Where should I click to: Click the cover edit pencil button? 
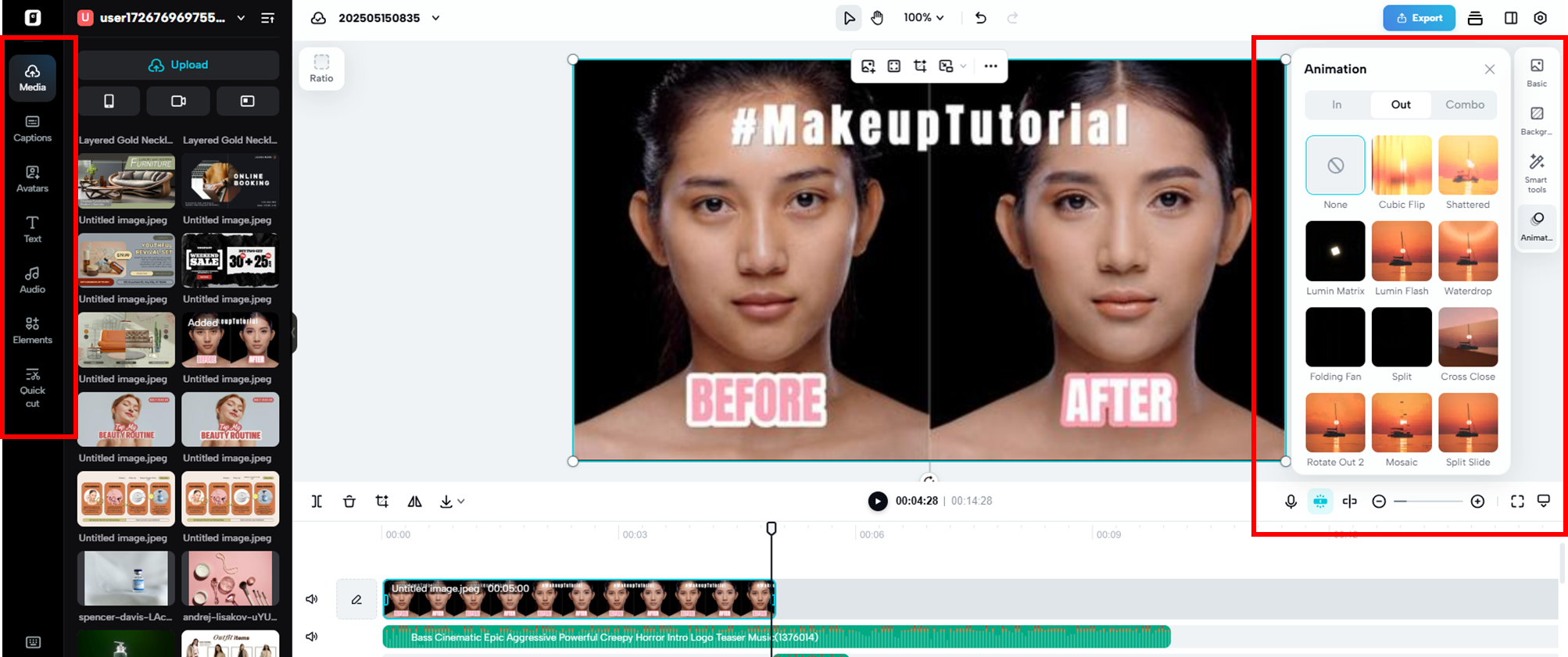click(356, 600)
